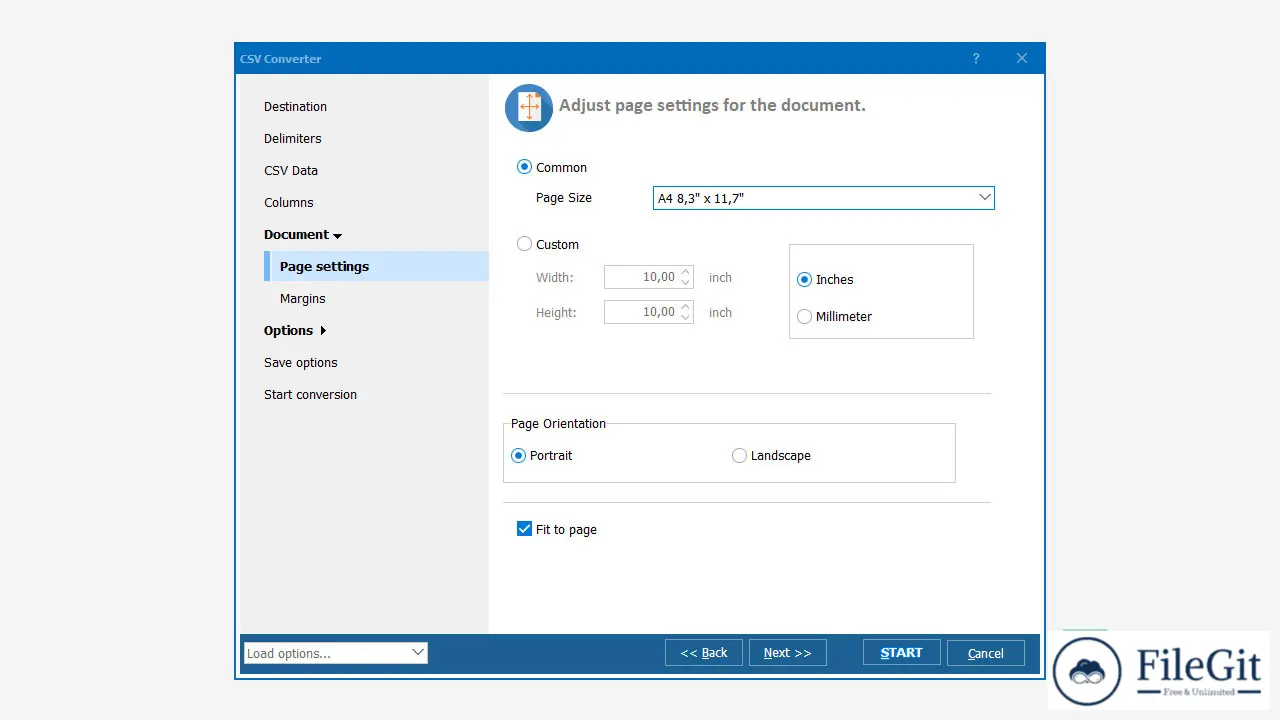Open the Page Size A4 dropdown

(823, 198)
